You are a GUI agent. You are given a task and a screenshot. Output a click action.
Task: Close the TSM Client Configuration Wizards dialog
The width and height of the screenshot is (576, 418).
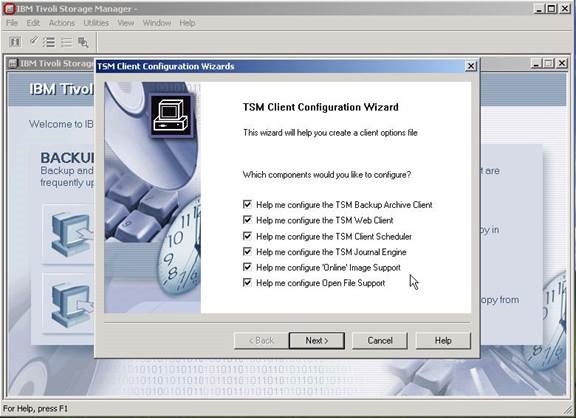tap(471, 66)
